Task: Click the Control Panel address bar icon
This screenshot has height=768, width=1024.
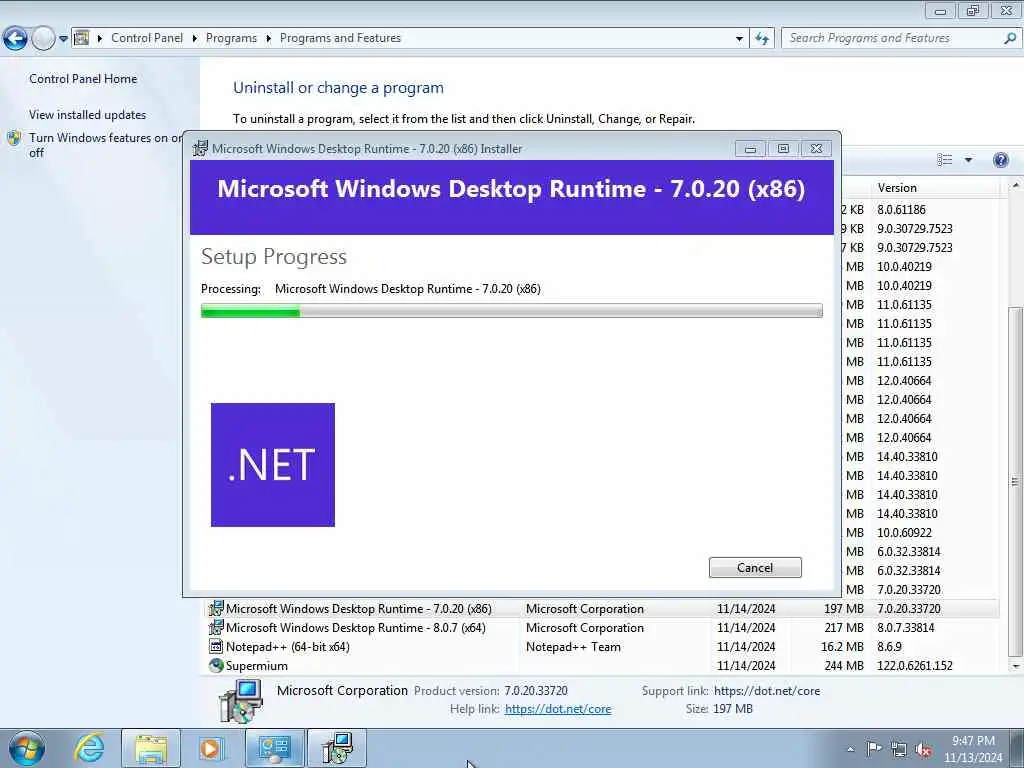Action: [x=82, y=38]
